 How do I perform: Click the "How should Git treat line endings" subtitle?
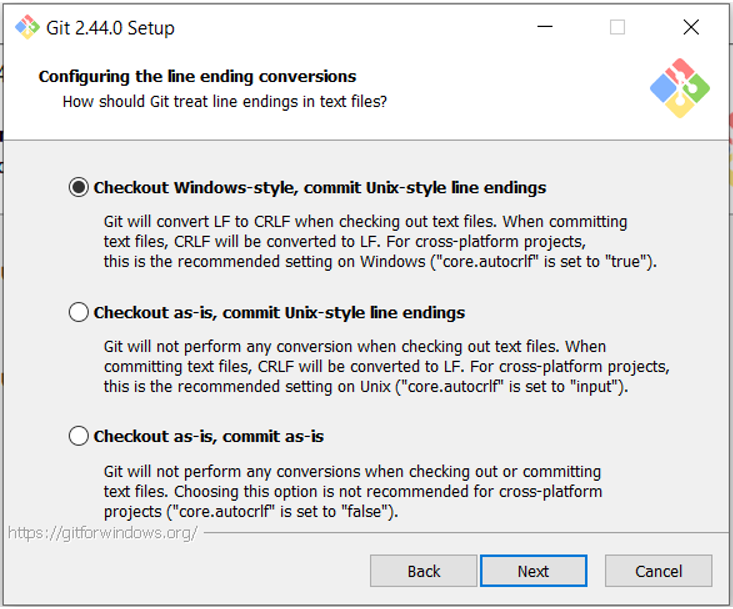coord(224,101)
